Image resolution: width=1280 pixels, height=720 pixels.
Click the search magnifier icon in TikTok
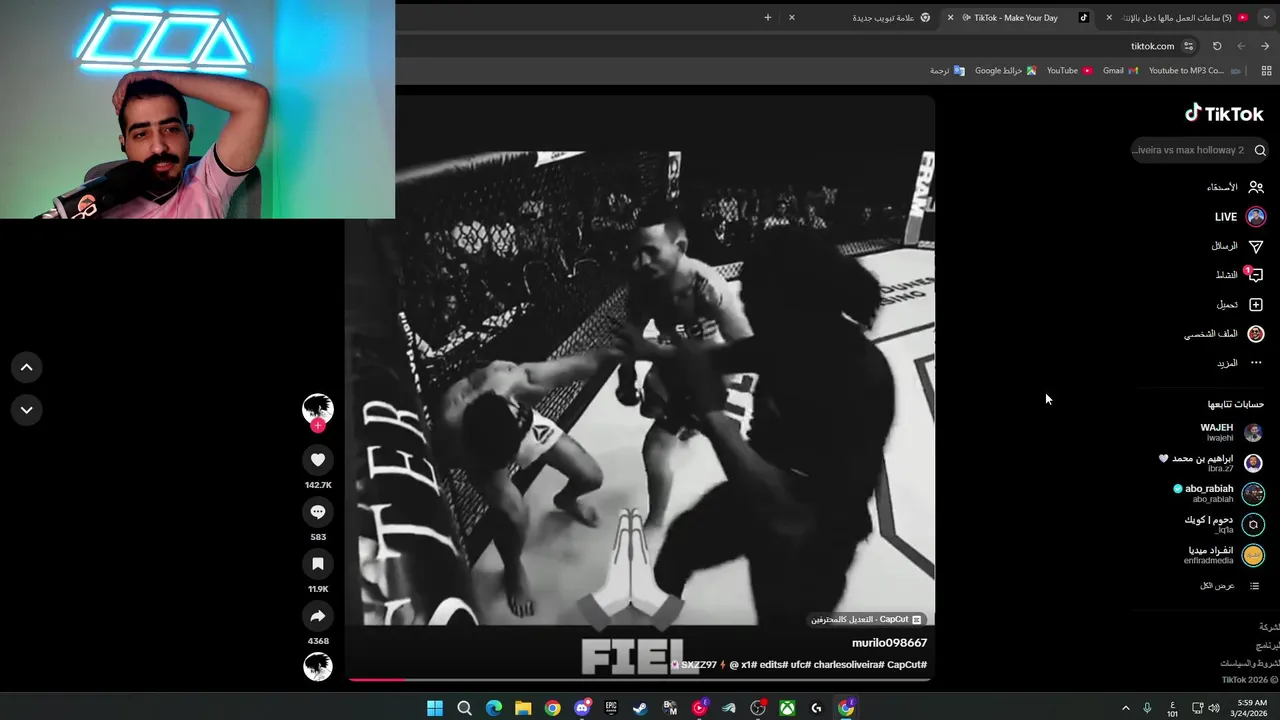1260,150
